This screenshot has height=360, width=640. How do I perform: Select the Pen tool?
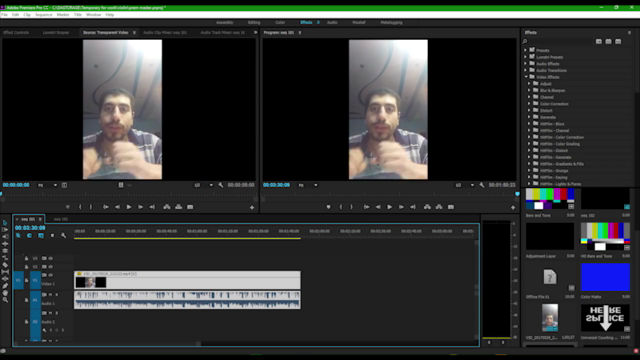5,286
